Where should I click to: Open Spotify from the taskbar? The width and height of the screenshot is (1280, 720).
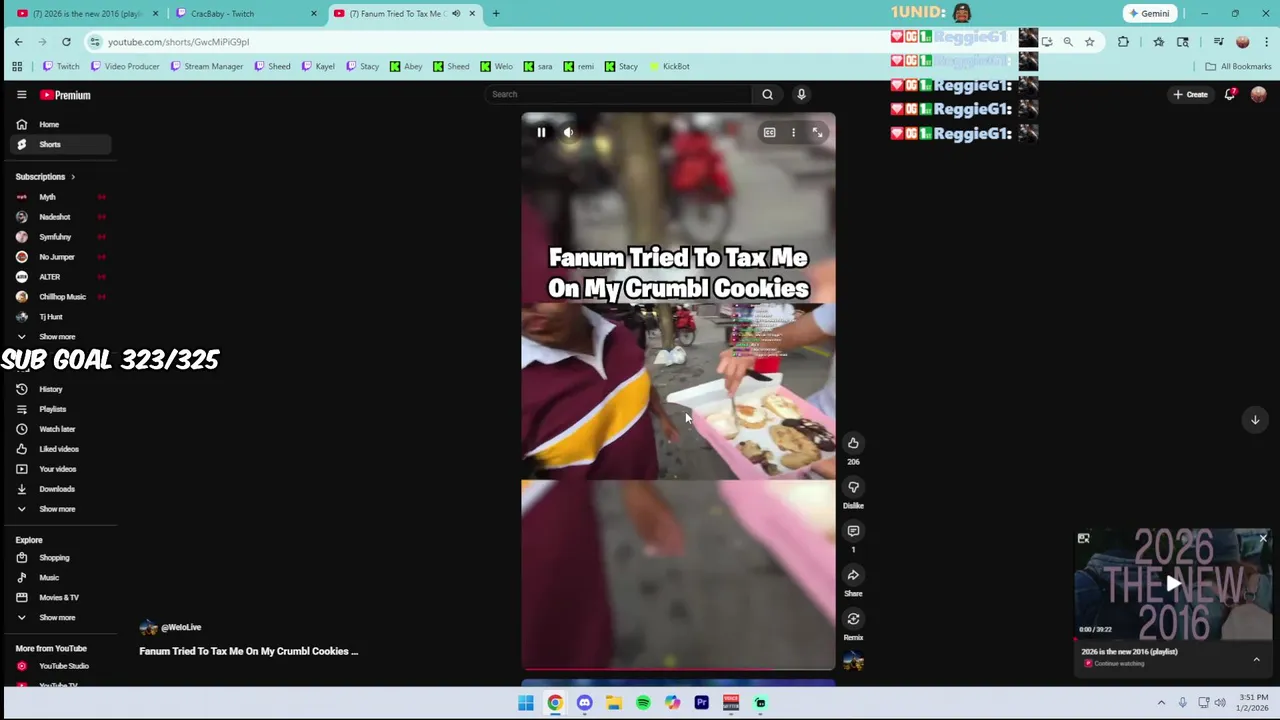point(643,703)
